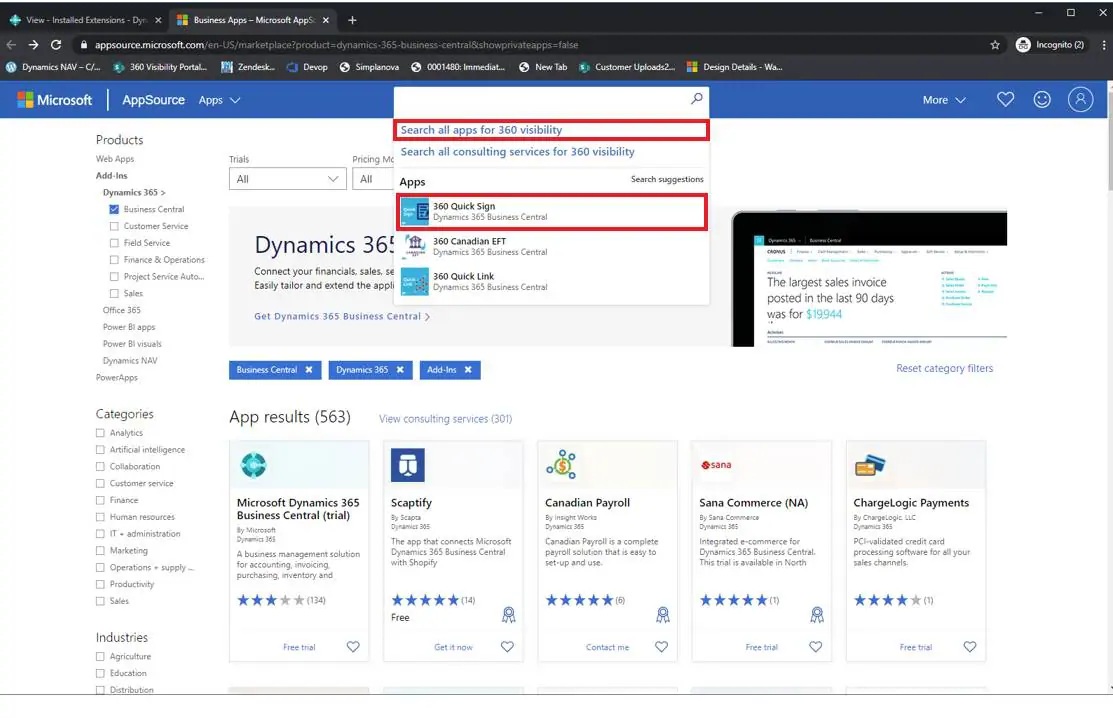Click the 360 Canadian EFT app icon
This screenshot has width=1113, height=718.
coord(415,246)
